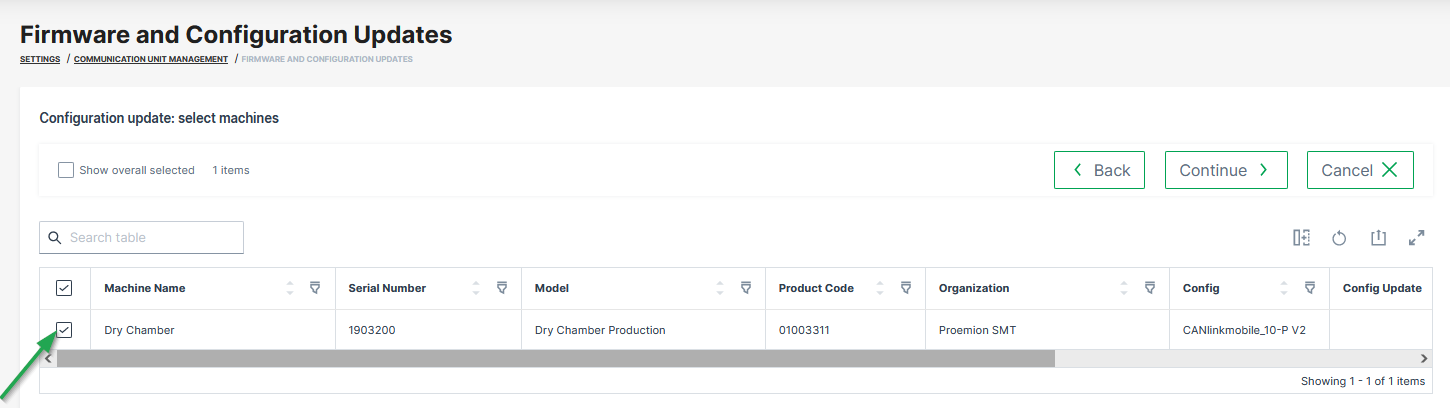Open filter for Machine Name column
Viewport: 1450px width, 408px height.
click(315, 288)
